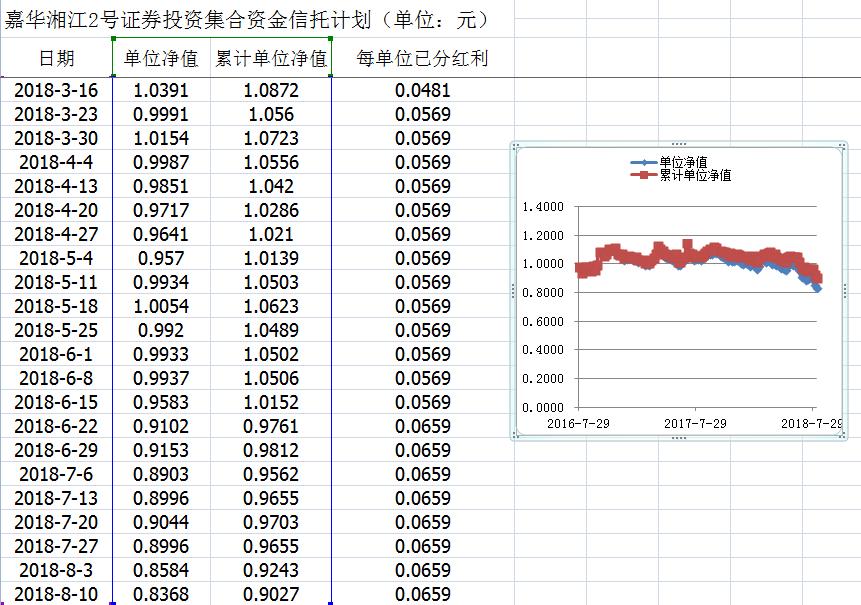Click the cumulative value cell 1.0502
The height and width of the screenshot is (605, 861).
click(271, 354)
